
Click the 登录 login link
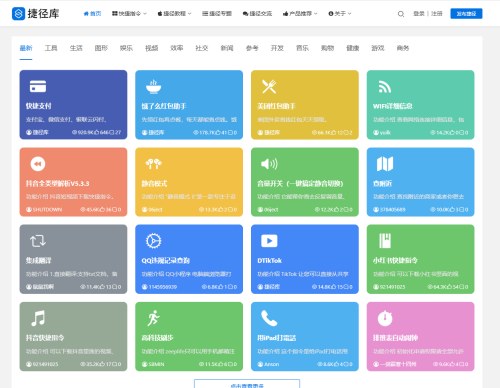point(419,14)
